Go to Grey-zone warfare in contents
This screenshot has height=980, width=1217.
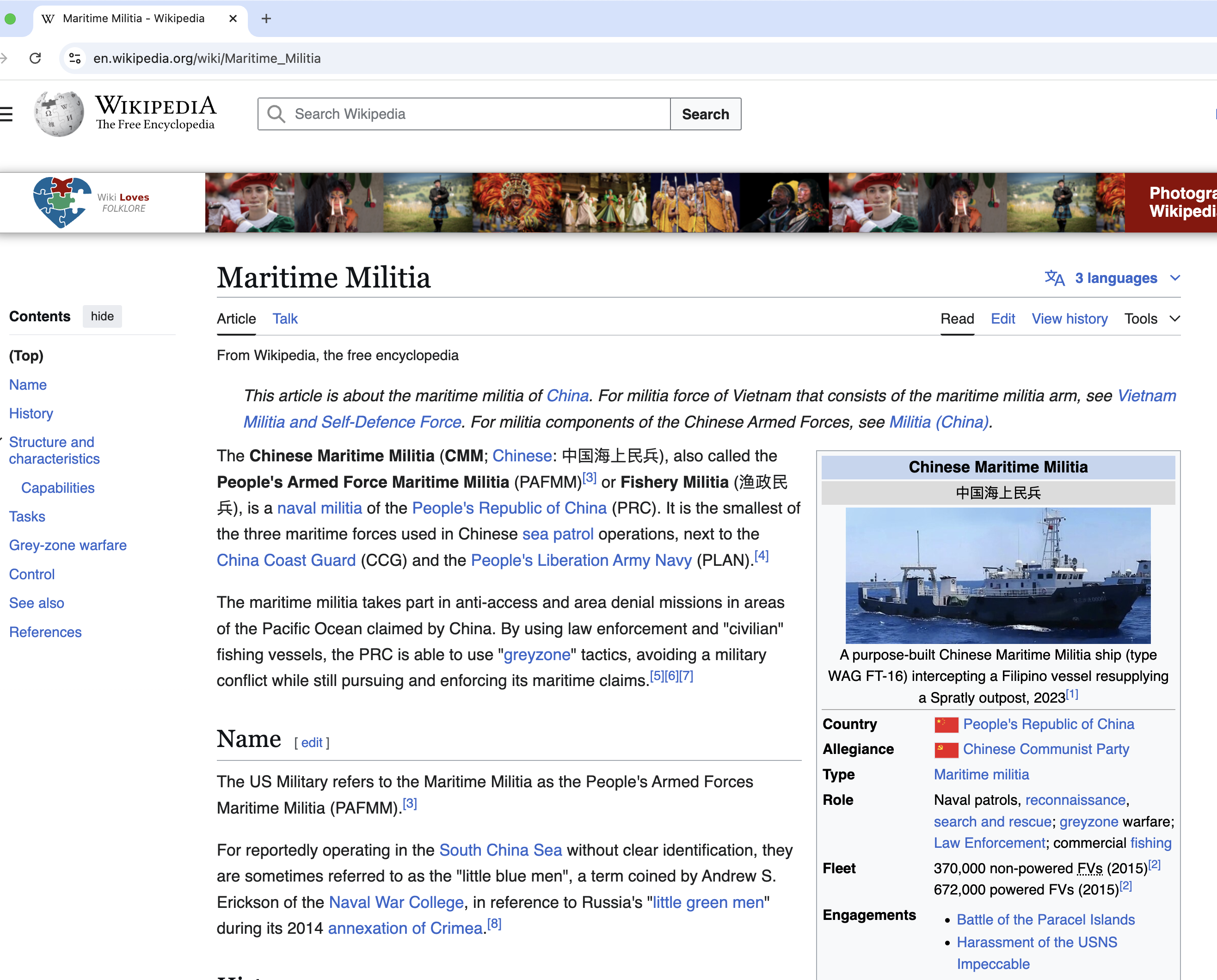coord(68,545)
